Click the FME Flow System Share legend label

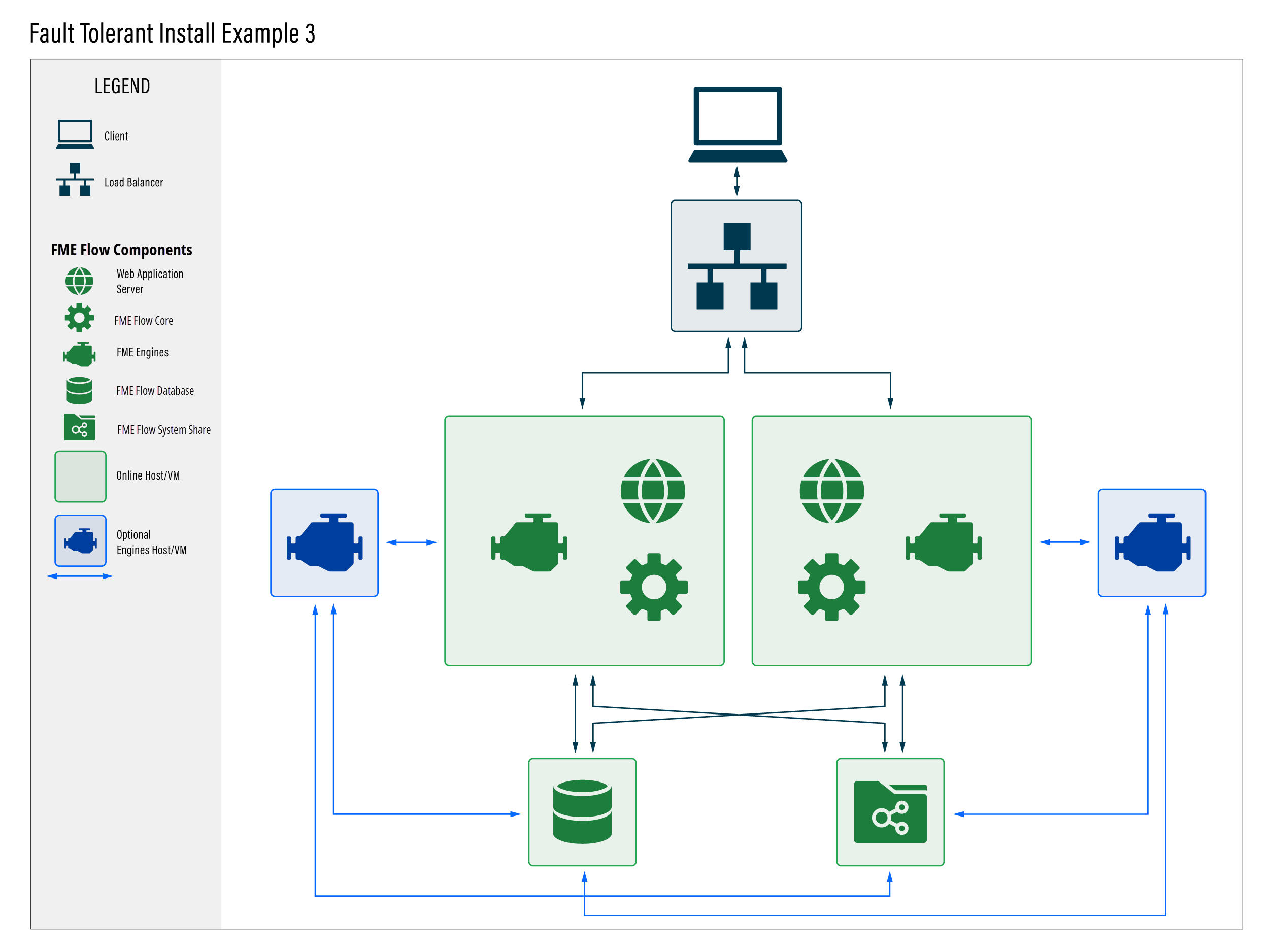click(x=164, y=429)
